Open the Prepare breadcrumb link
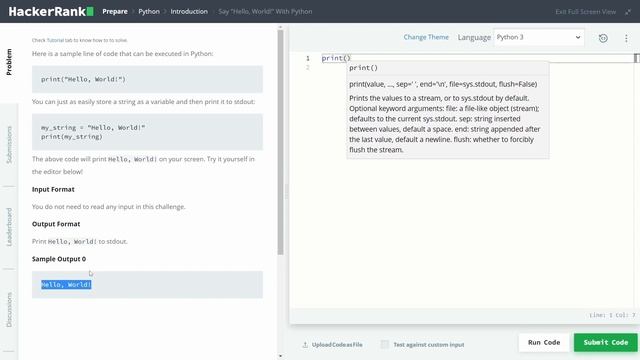Viewport: 640px width, 360px height. (115, 11)
